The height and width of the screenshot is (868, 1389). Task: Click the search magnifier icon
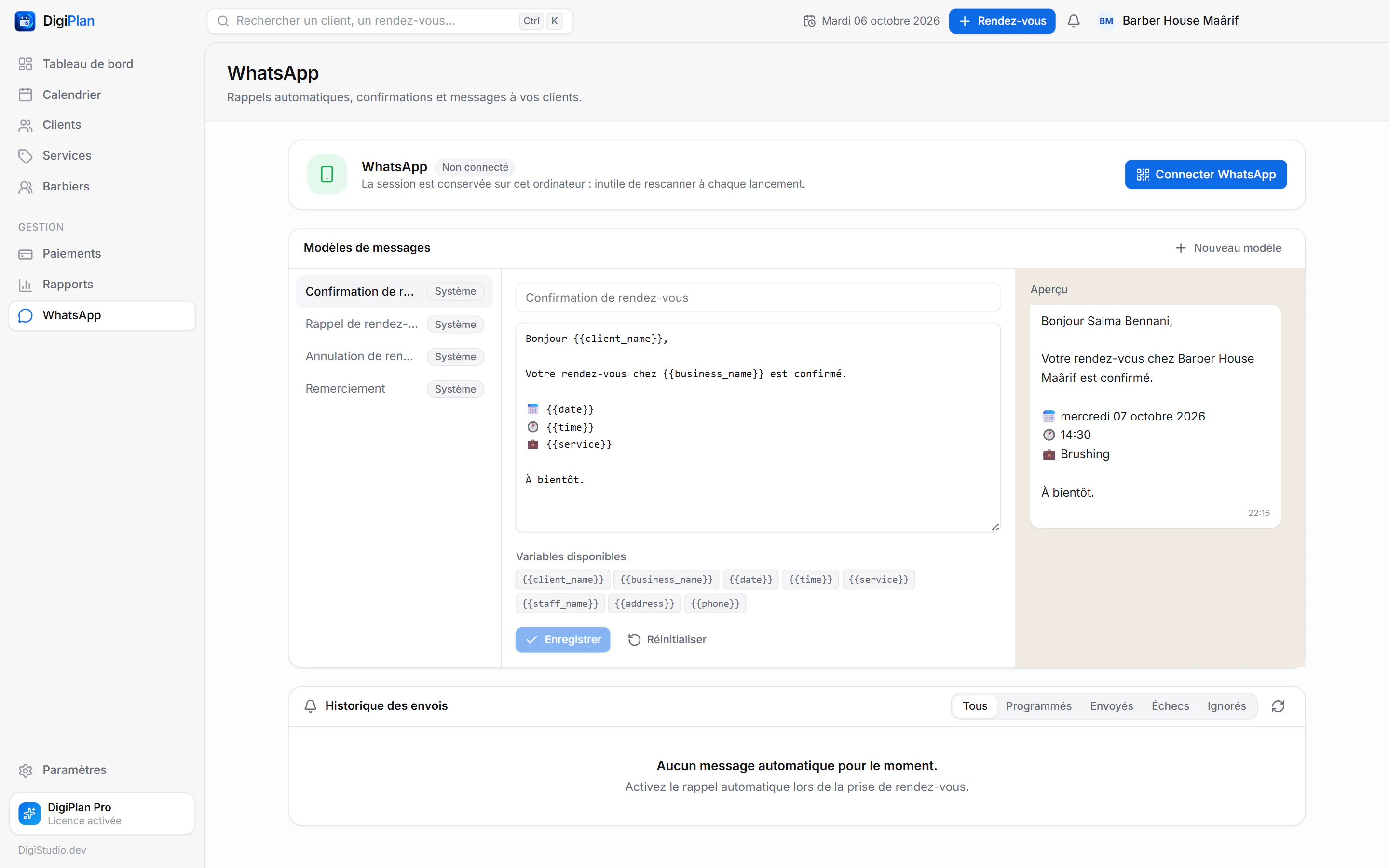click(223, 21)
